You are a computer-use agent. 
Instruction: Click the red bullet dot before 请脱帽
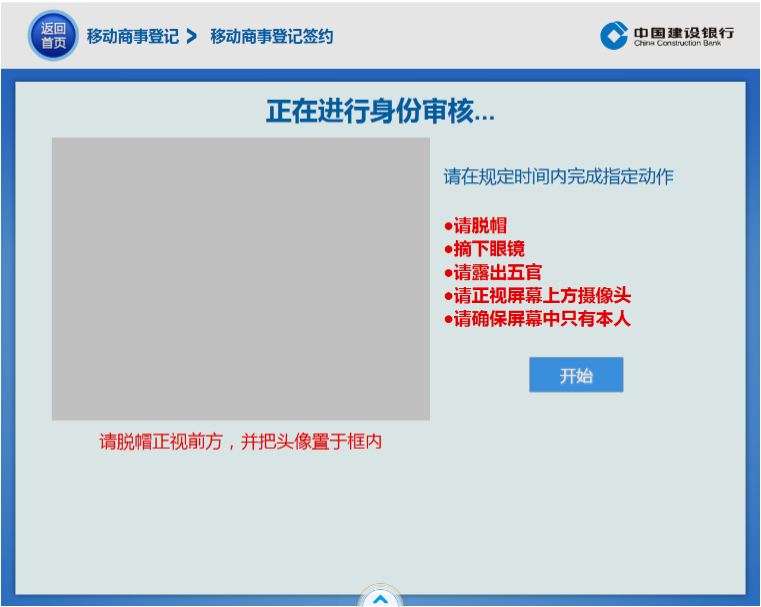(448, 226)
